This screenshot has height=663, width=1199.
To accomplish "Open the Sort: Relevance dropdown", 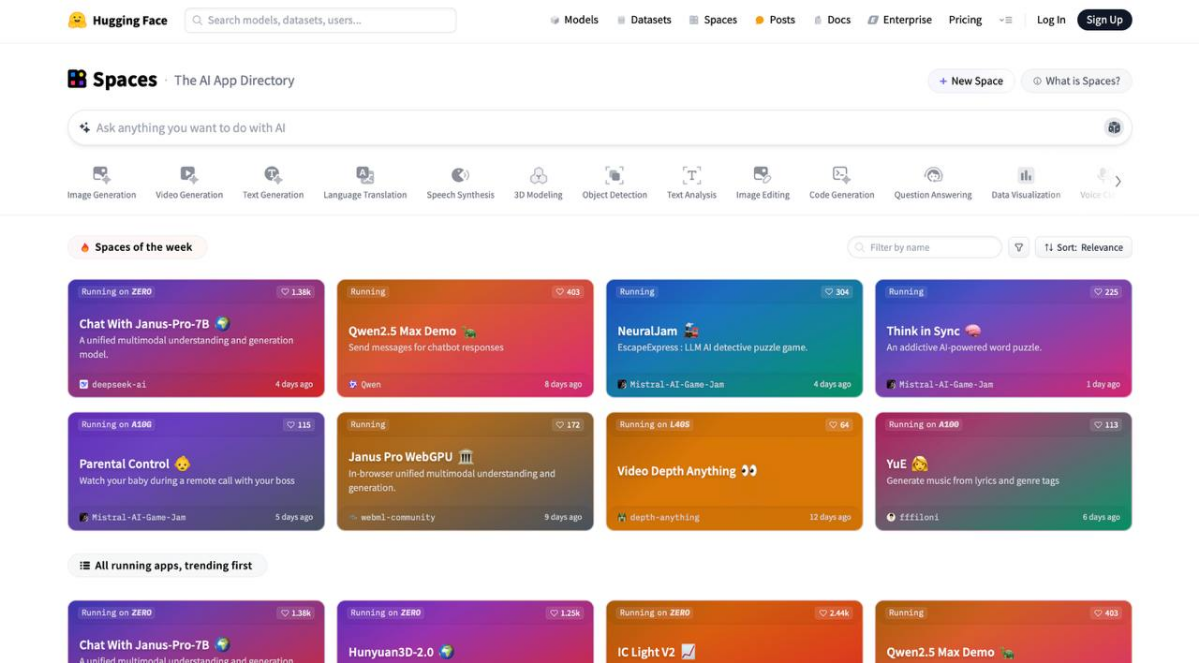I will pos(1083,247).
